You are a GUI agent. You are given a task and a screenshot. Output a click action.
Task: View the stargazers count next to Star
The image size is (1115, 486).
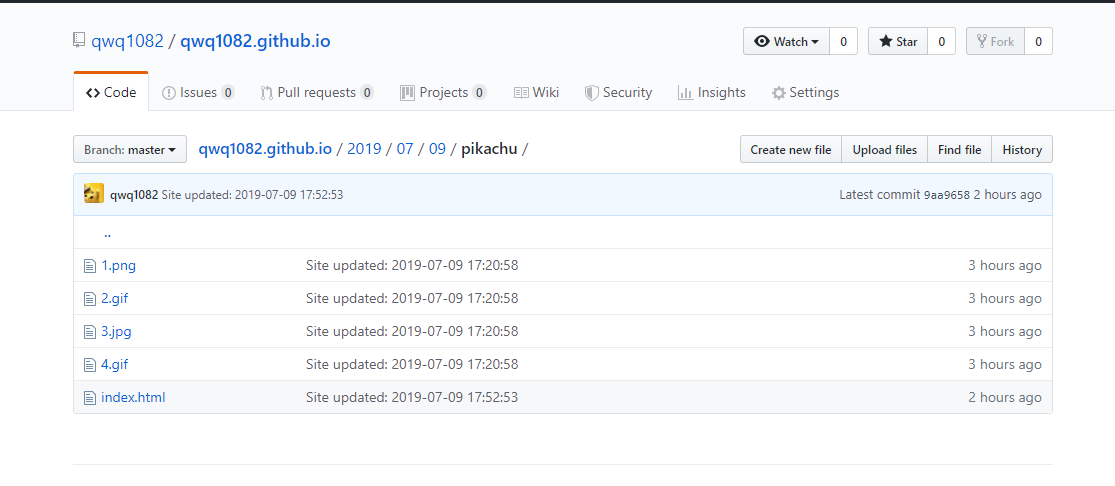941,42
